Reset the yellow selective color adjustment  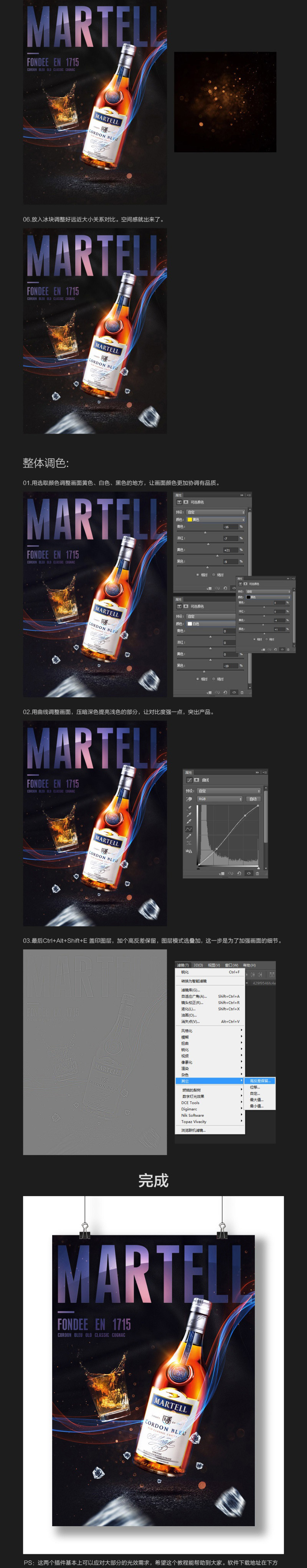[225, 588]
